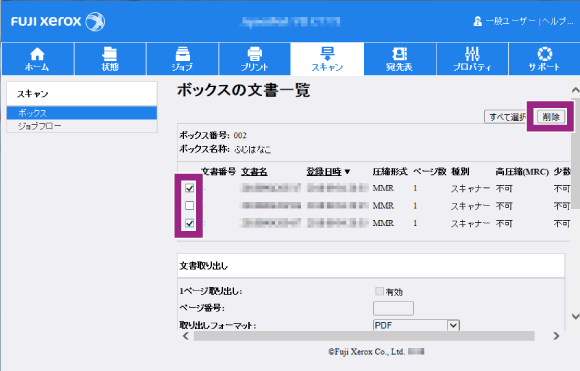The image size is (580, 371).
Task: Enable the 1ページ取り出し 有効 checkbox
Action: [x=379, y=291]
